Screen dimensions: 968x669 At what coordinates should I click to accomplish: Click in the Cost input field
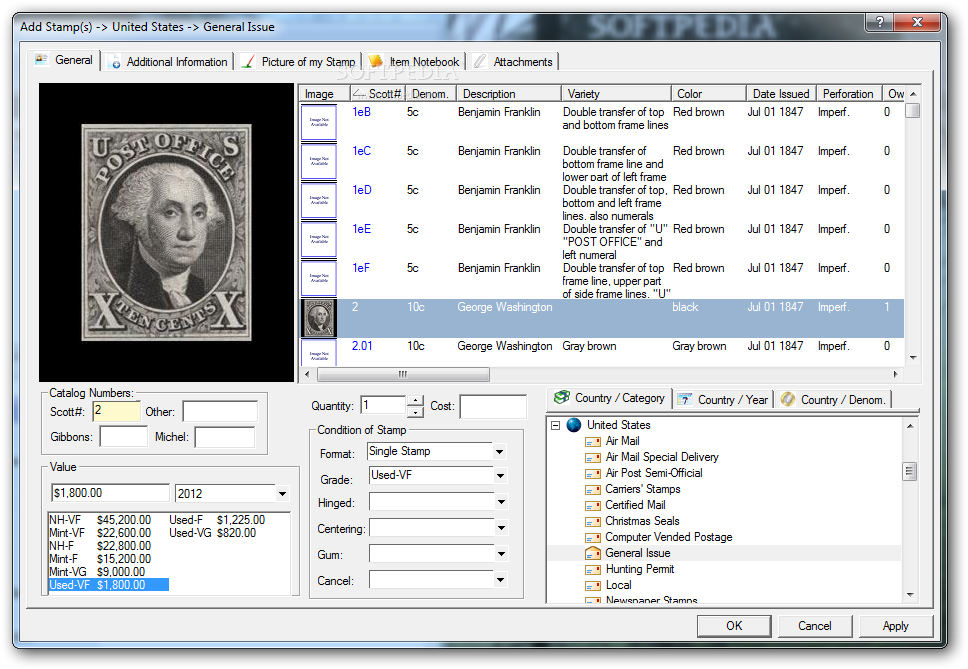point(493,406)
